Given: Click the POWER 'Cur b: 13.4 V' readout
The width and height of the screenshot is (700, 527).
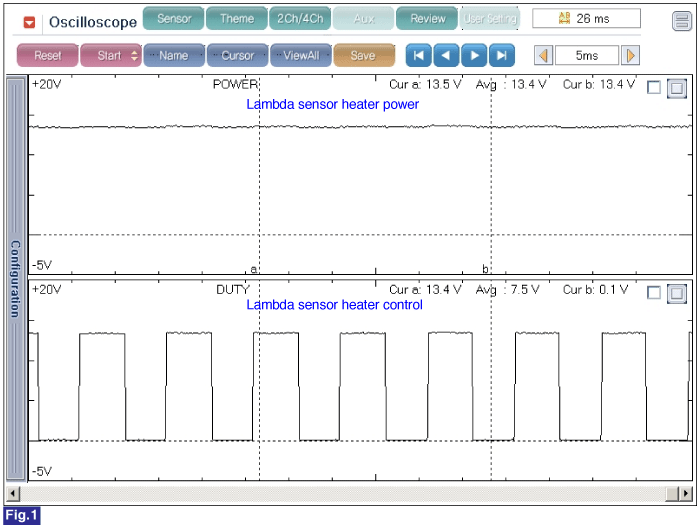Looking at the screenshot, I should click(599, 84).
